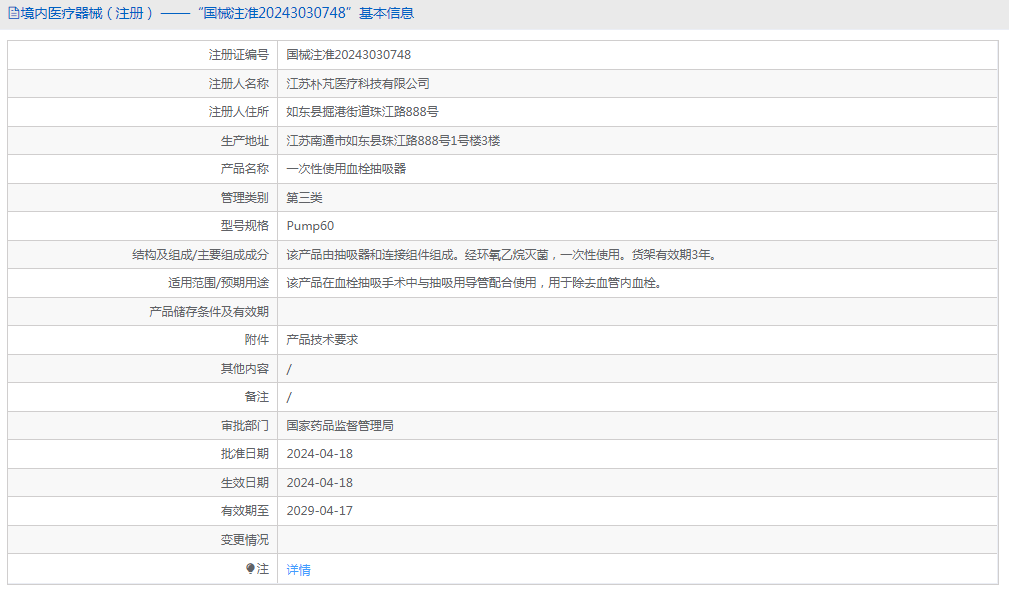Click the 注册证编号 label
Image resolution: width=1009 pixels, height=593 pixels.
pyautogui.click(x=239, y=55)
